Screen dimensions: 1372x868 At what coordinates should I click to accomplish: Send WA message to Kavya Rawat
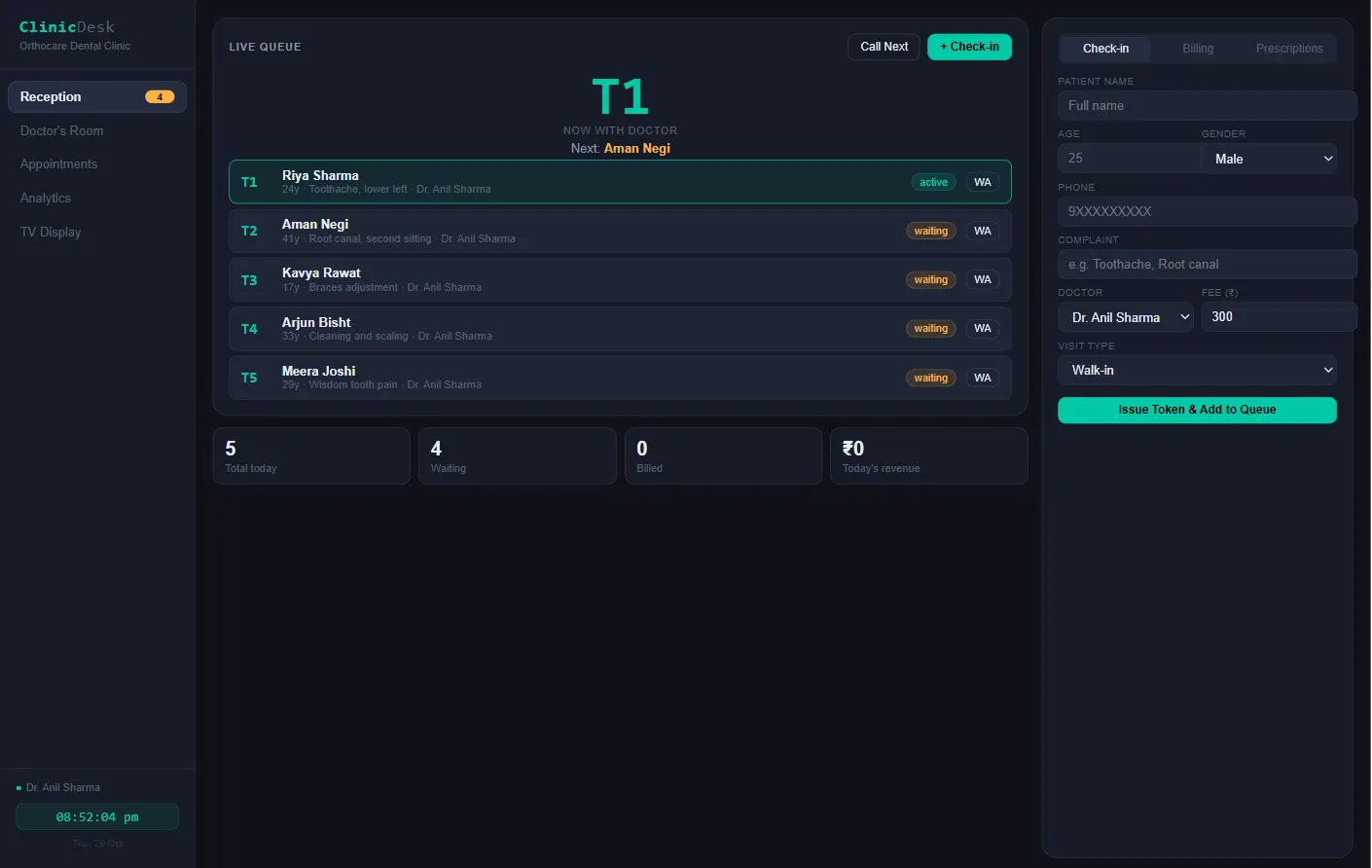(x=983, y=279)
